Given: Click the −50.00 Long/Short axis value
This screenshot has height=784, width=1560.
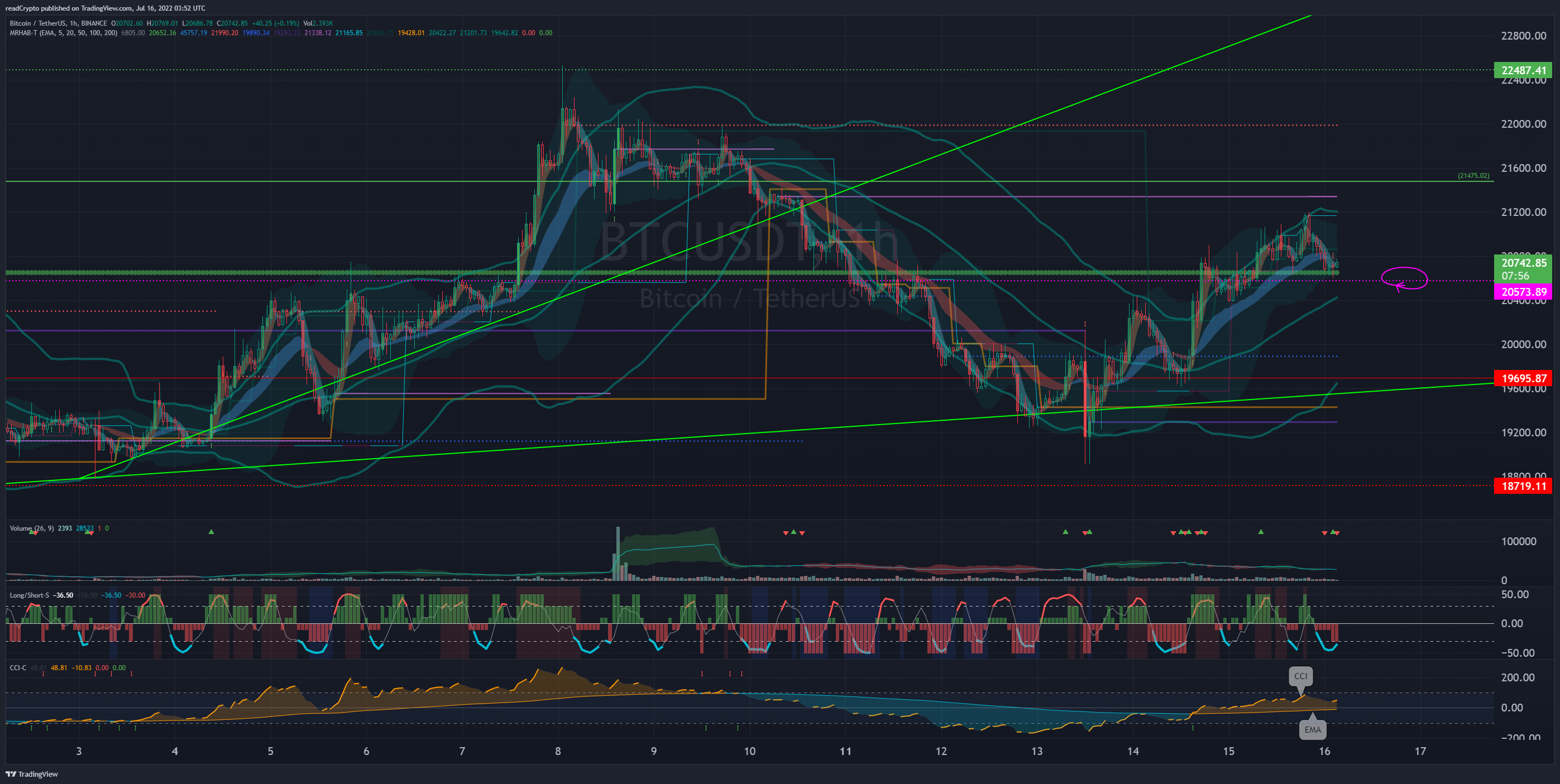Looking at the screenshot, I should click(x=1518, y=653).
